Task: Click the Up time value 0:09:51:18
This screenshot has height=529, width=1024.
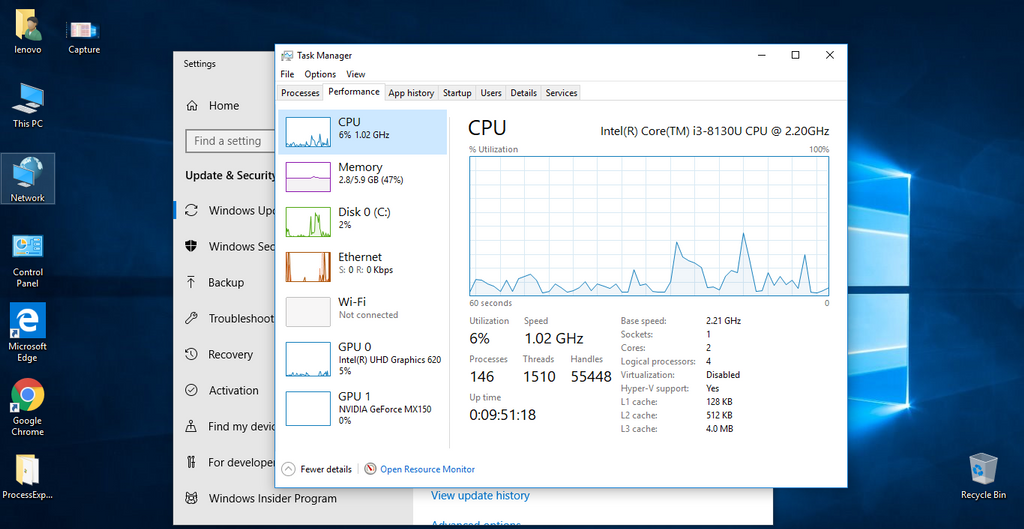Action: point(503,415)
